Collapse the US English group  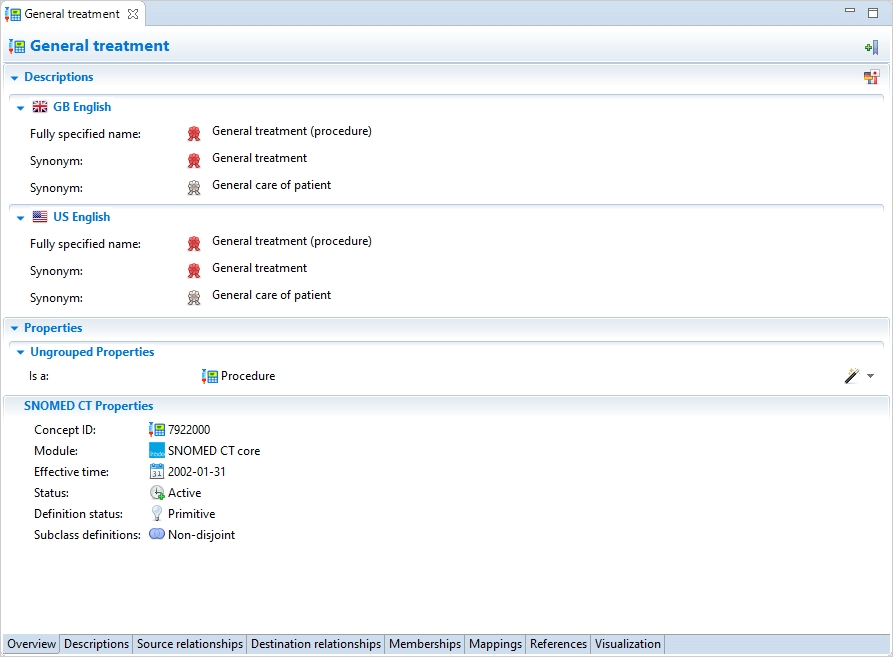tap(20, 217)
